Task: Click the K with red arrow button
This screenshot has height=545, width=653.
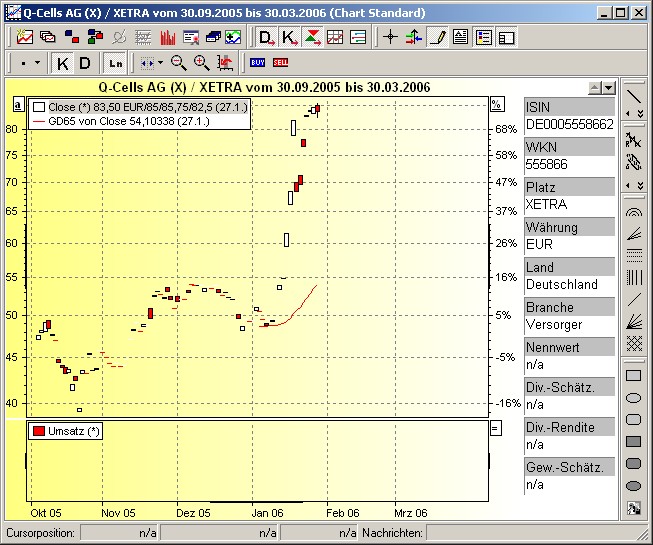Action: (x=289, y=37)
